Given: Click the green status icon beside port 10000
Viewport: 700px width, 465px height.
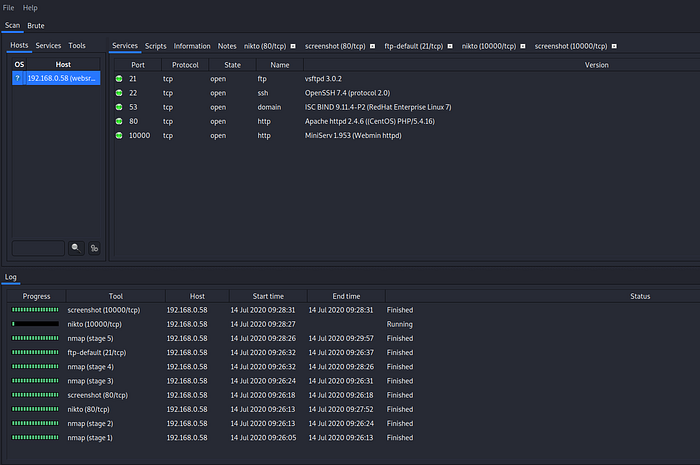Looking at the screenshot, I should 119,135.
